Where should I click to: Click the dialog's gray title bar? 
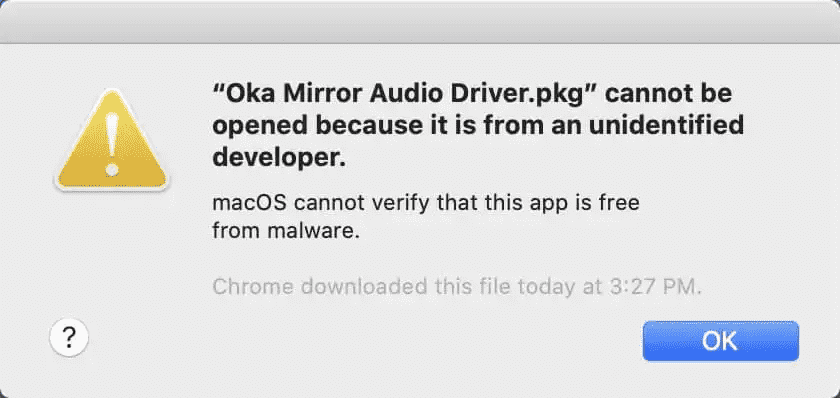[420, 21]
